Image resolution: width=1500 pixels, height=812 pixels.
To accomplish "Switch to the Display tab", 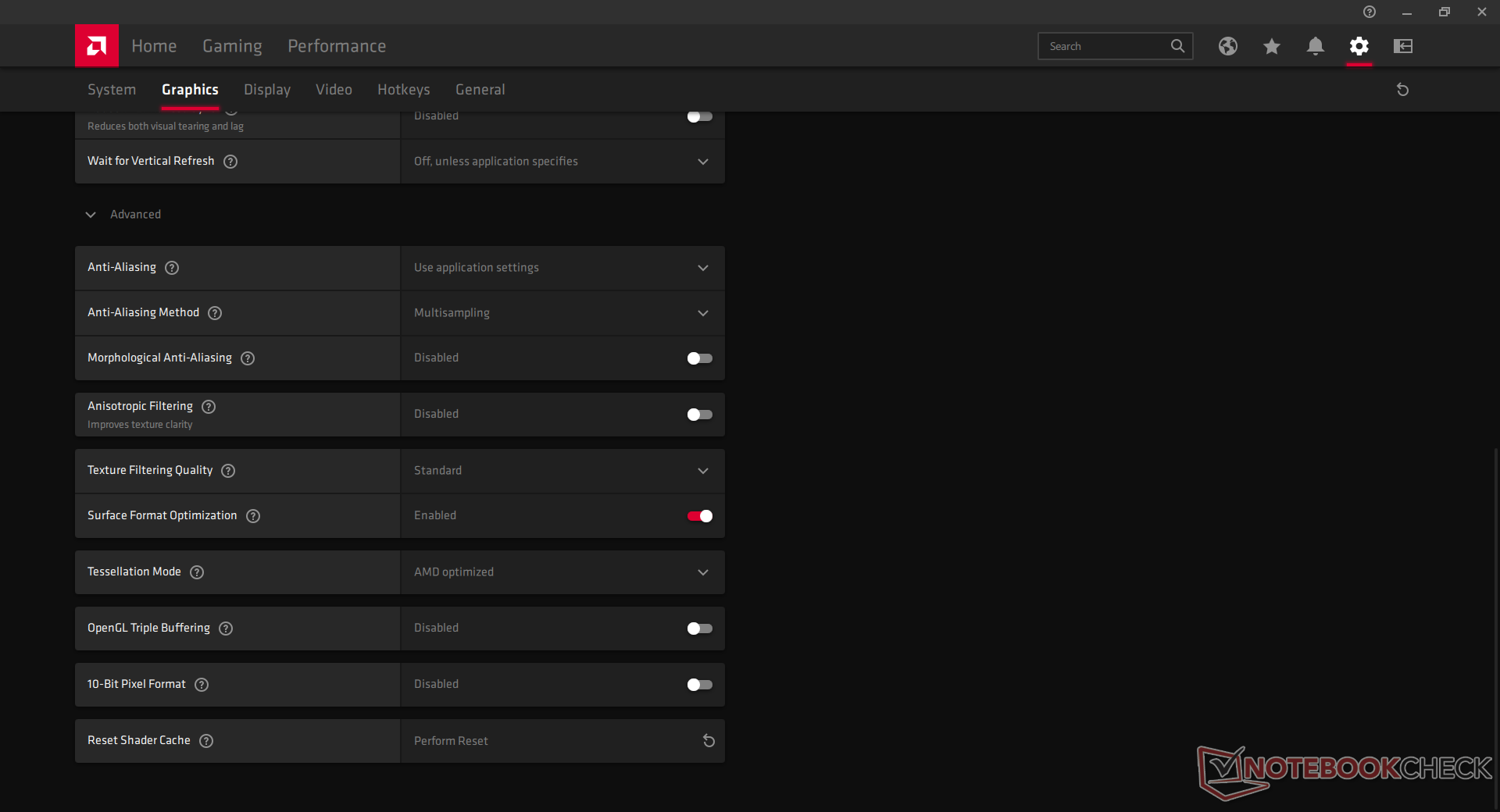I will tap(266, 90).
